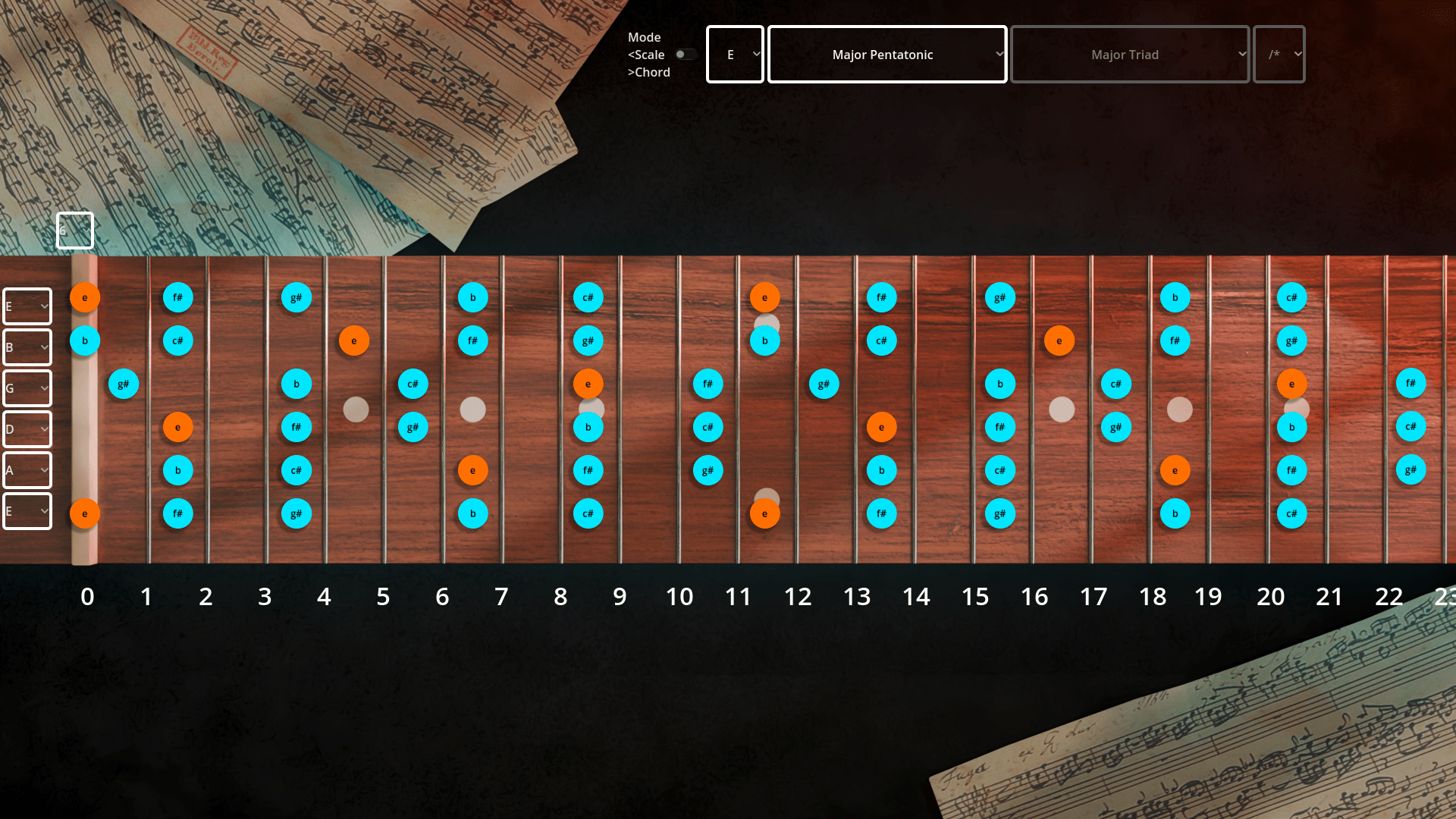Change tuning of the B string selector
The image size is (1456, 819).
(27, 347)
